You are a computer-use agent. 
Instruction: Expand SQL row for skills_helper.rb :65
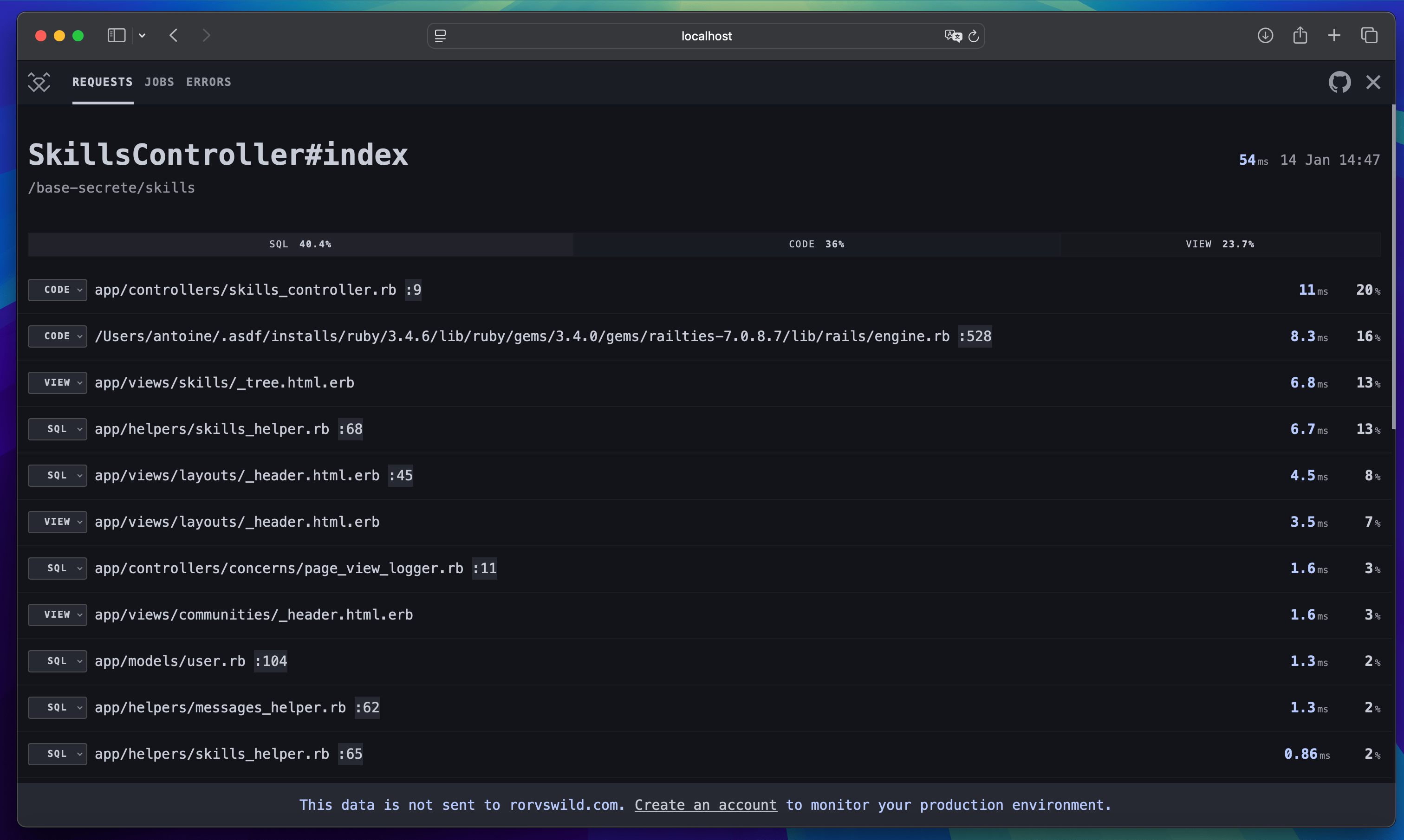coord(57,754)
